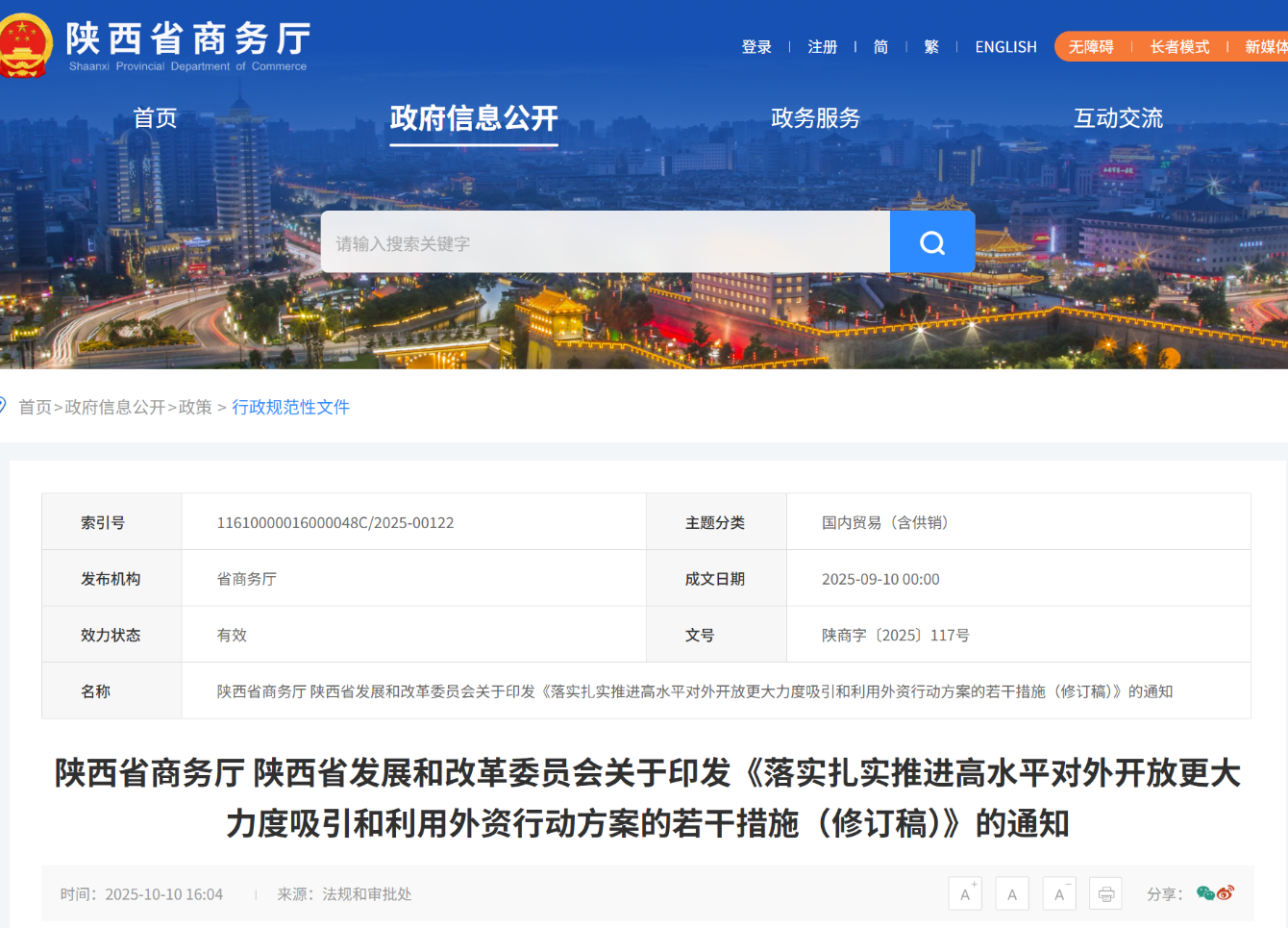
Task: Open the 互动交流 menu
Action: click(1118, 118)
